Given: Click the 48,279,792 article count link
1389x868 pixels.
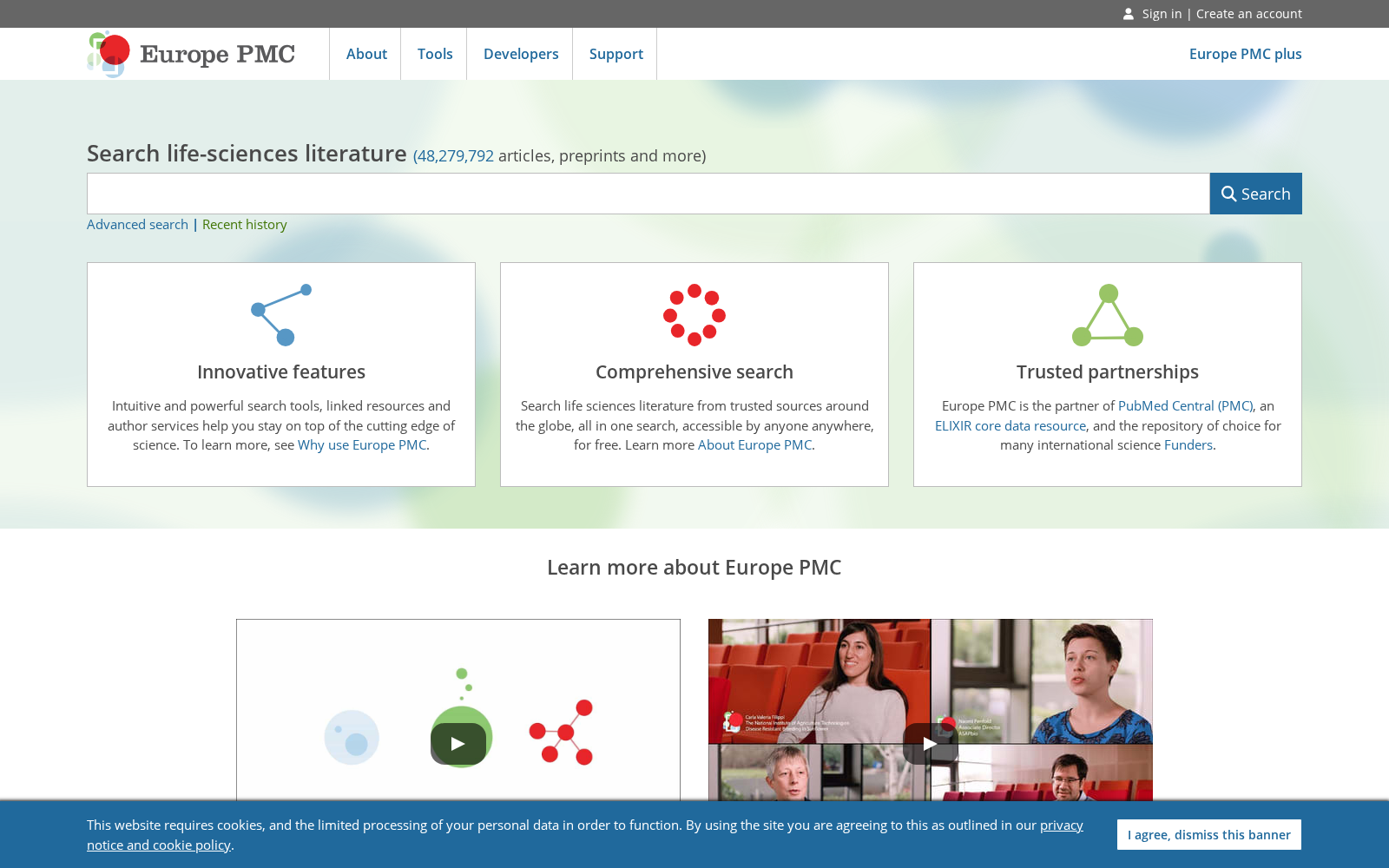Looking at the screenshot, I should (453, 156).
